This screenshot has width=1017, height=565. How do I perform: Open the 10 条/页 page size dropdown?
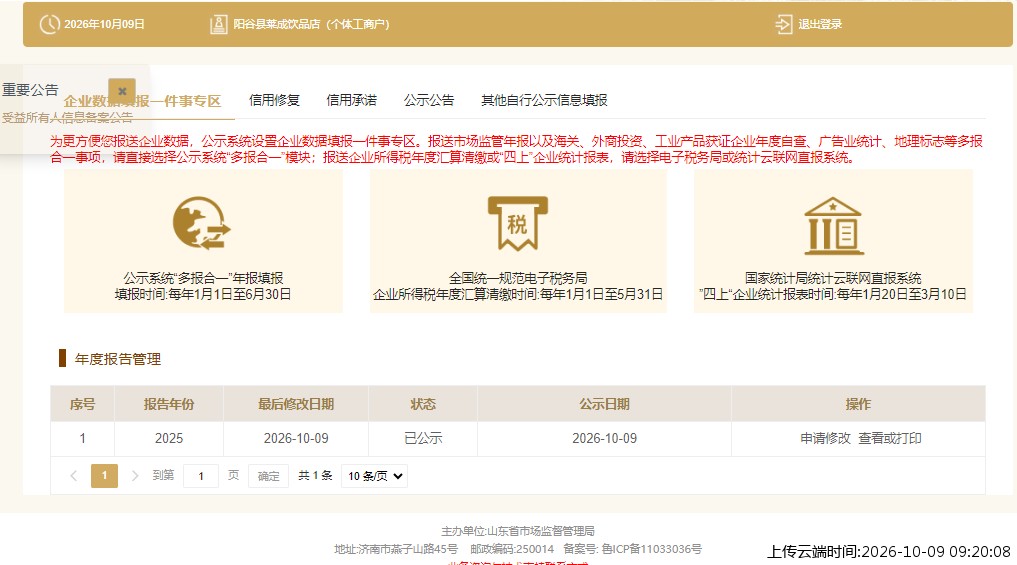374,476
